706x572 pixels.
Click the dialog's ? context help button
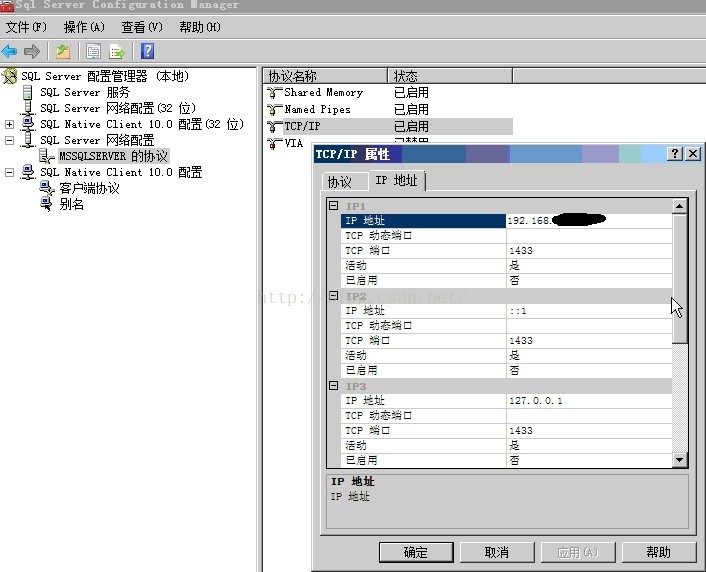[674, 154]
